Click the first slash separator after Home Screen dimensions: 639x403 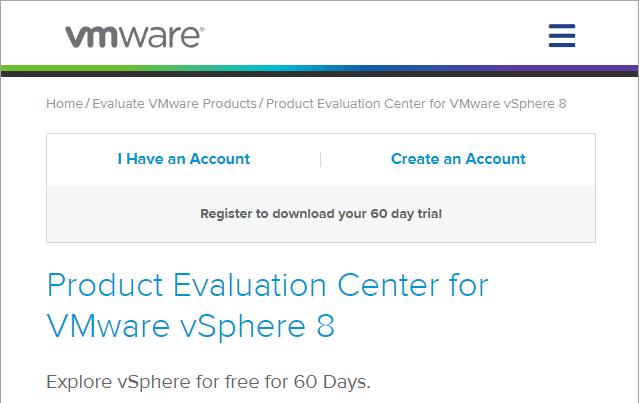click(88, 104)
